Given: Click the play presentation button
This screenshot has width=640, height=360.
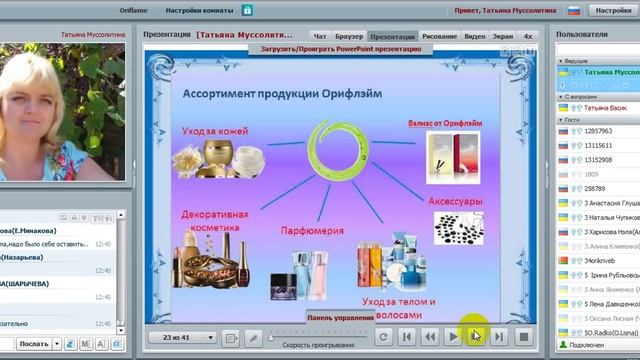Looking at the screenshot, I should tap(453, 337).
